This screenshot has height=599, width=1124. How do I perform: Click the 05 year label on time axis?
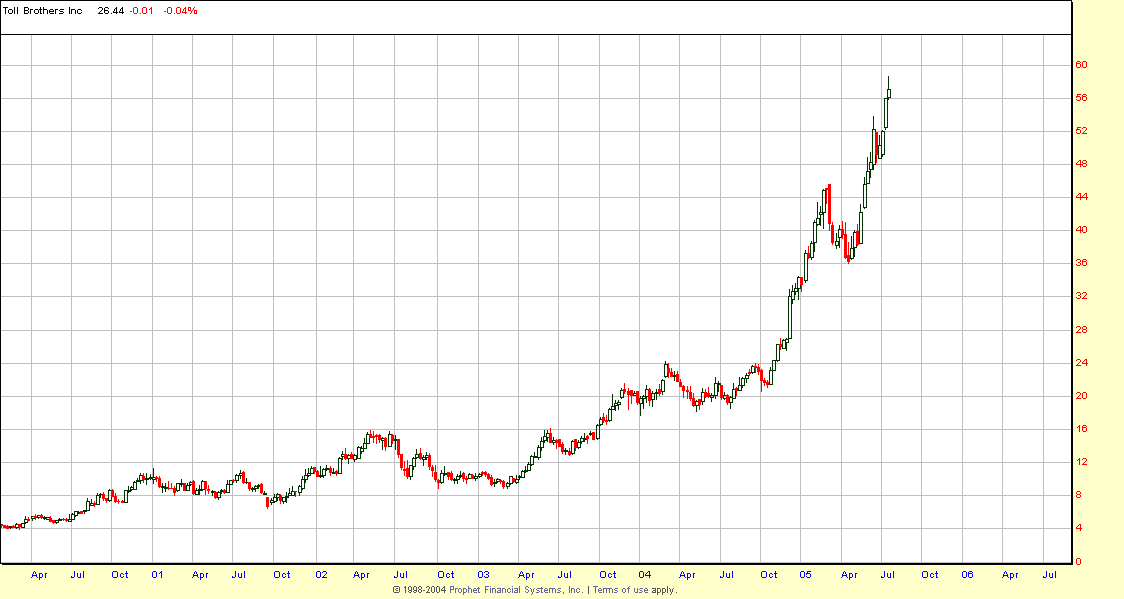(806, 575)
